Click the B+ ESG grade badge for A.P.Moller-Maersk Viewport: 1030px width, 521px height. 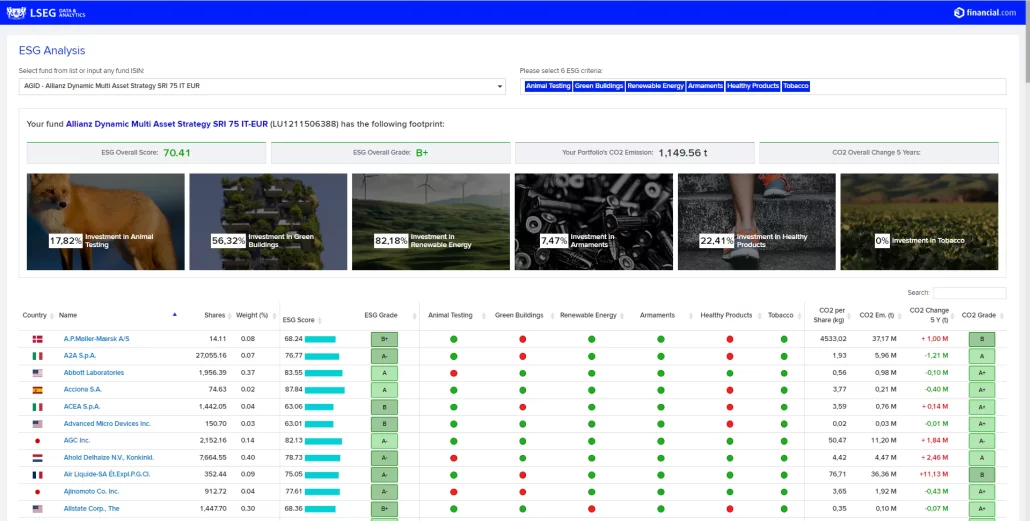(384, 339)
